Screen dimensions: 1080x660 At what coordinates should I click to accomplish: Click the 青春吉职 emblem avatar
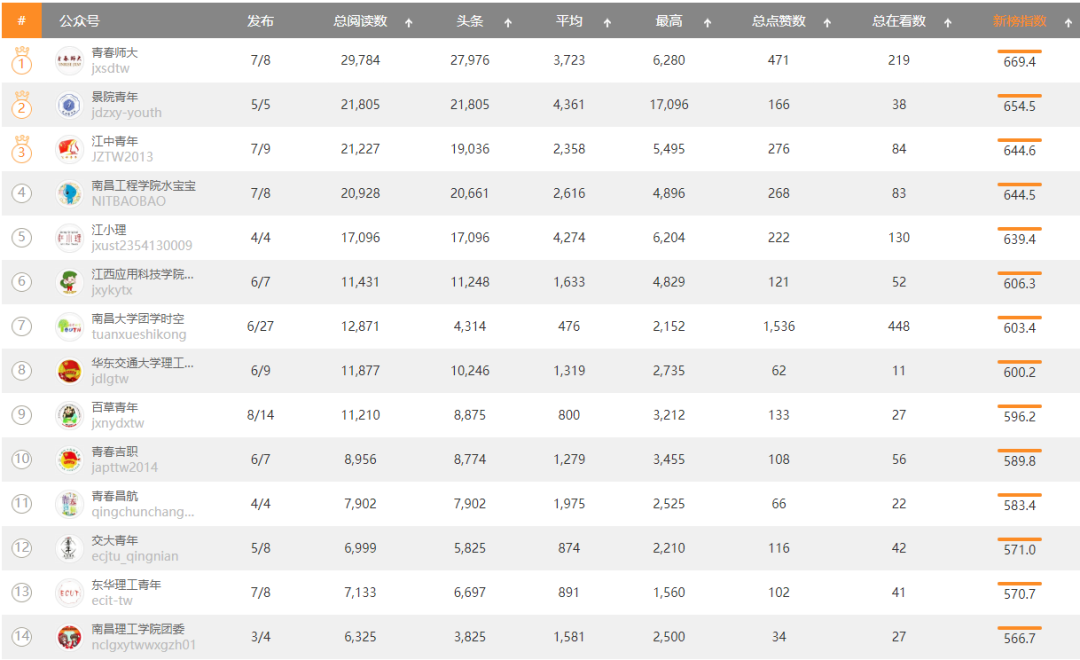click(x=69, y=460)
